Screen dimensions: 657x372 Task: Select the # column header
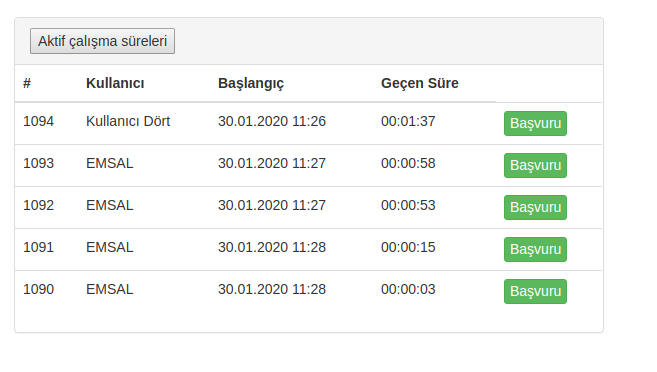coord(27,83)
